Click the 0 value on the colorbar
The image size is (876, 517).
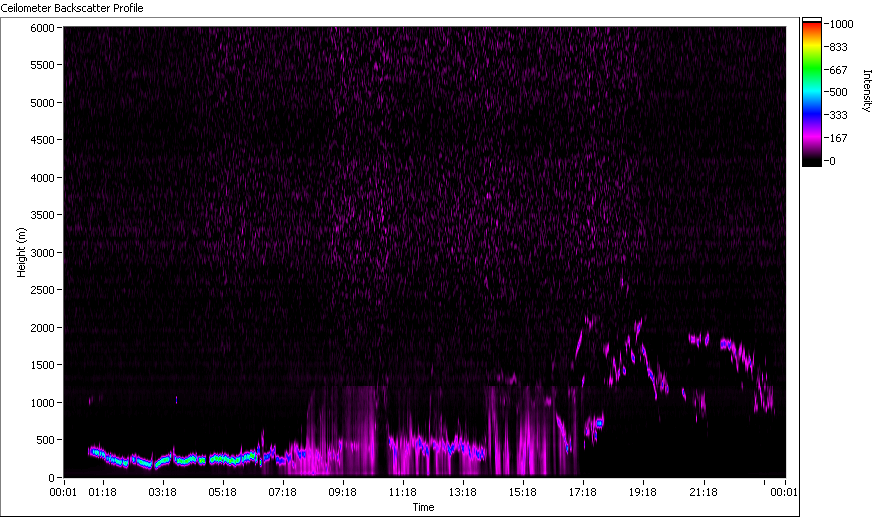pos(832,161)
